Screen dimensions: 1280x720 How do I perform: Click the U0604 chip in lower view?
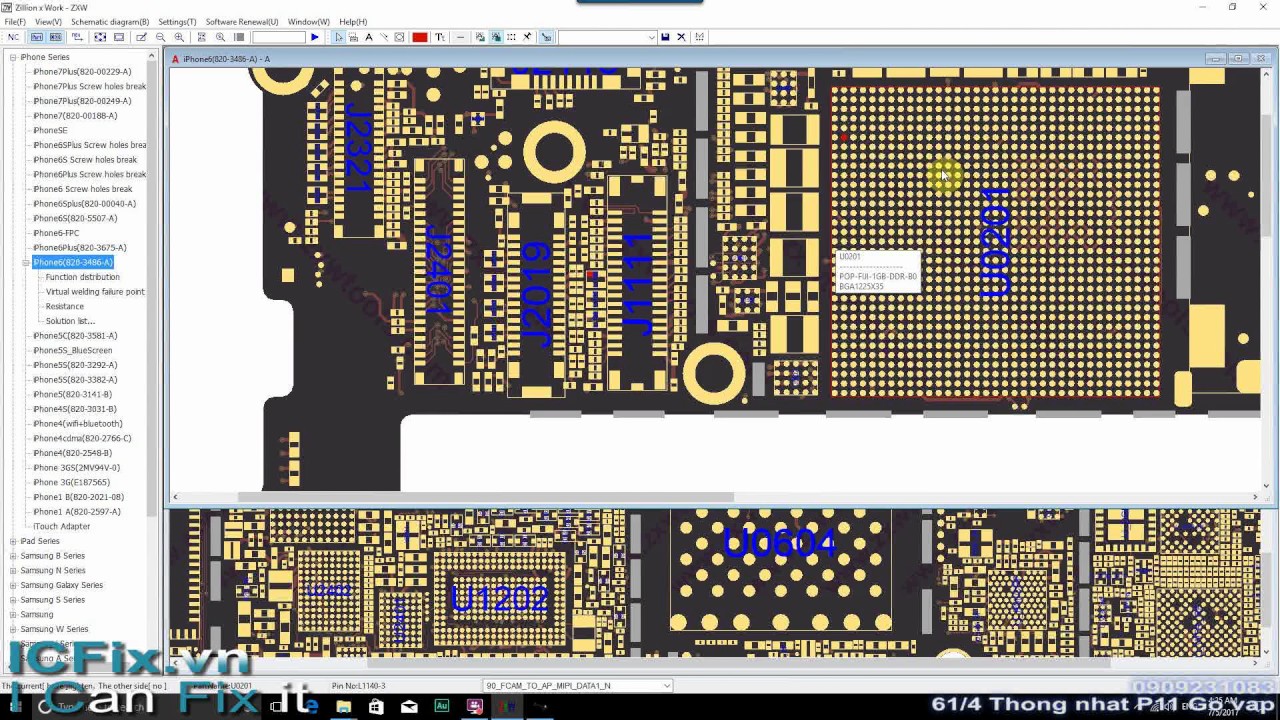click(780, 570)
